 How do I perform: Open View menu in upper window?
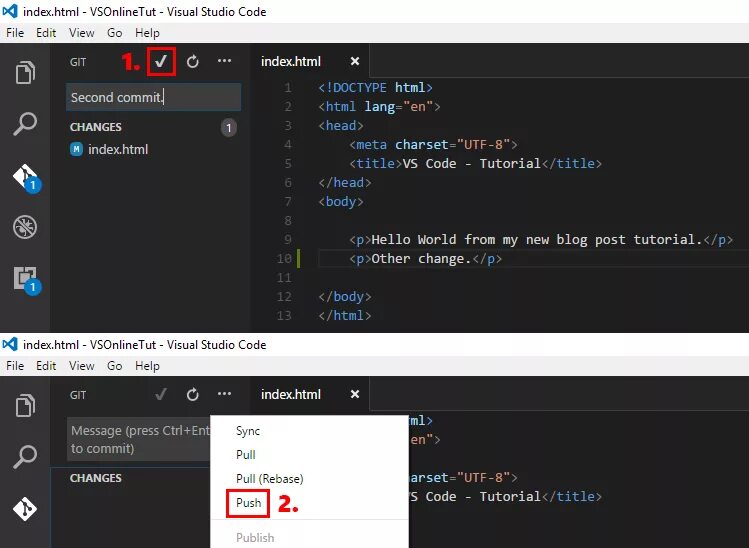pyautogui.click(x=81, y=33)
